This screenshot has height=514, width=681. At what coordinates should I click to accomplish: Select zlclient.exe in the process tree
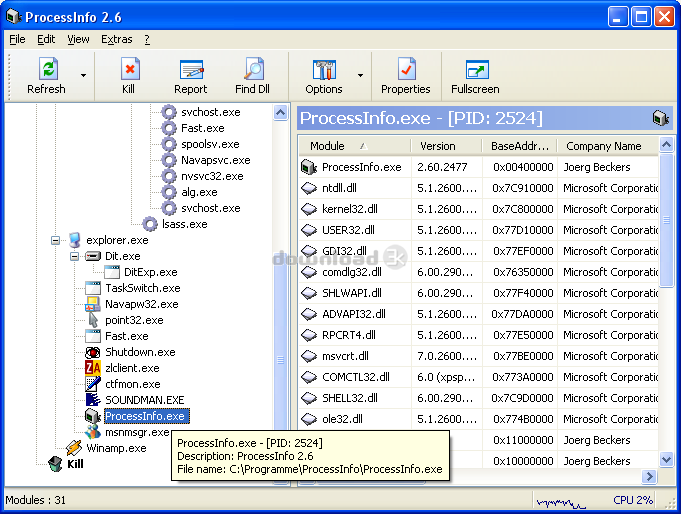132,368
